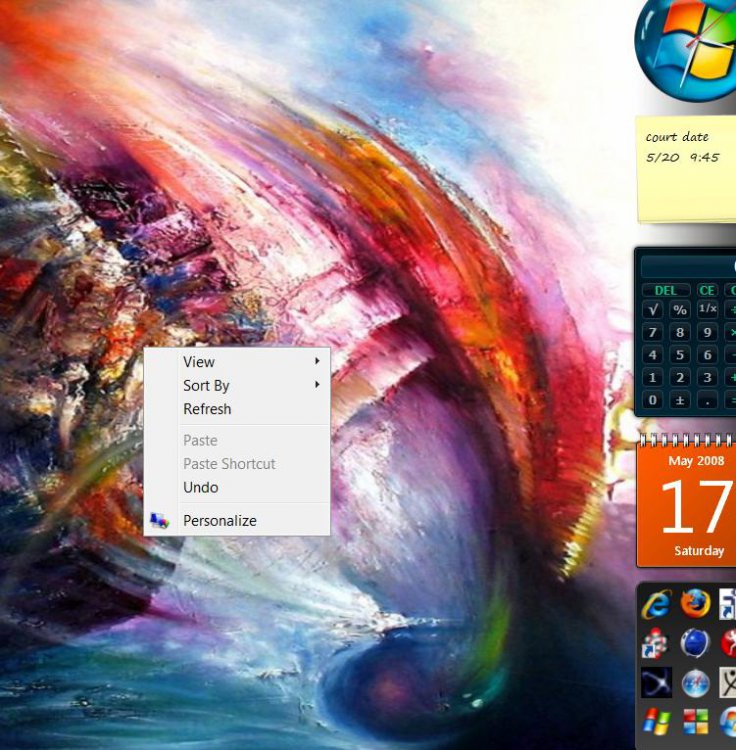Click calculator digit 4
This screenshot has height=750, width=736.
652,354
